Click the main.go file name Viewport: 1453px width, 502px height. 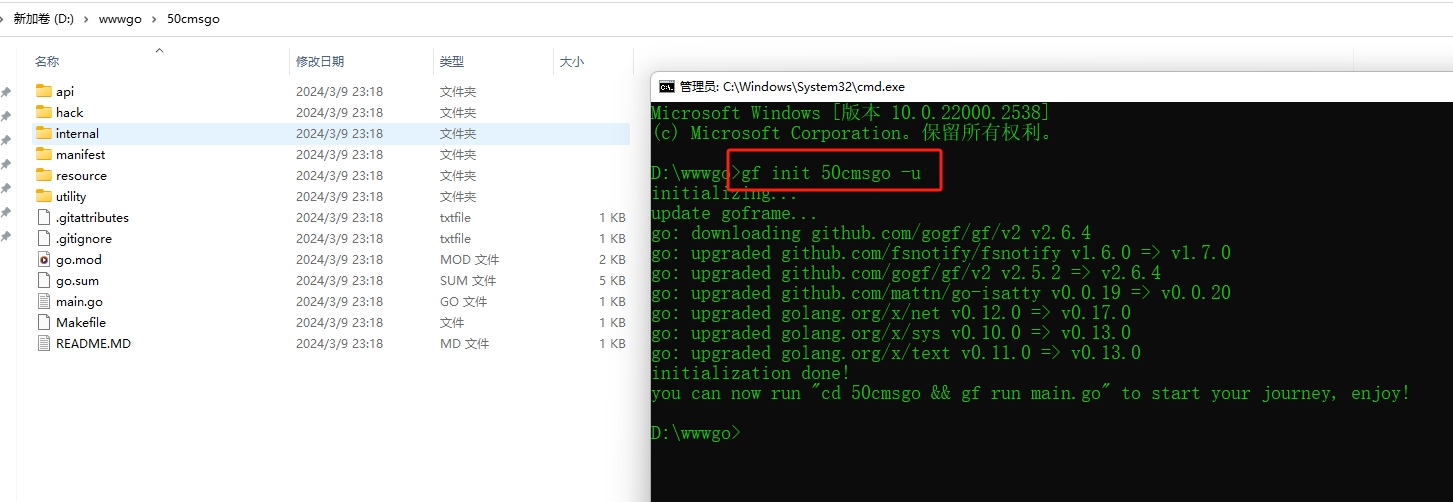point(79,301)
